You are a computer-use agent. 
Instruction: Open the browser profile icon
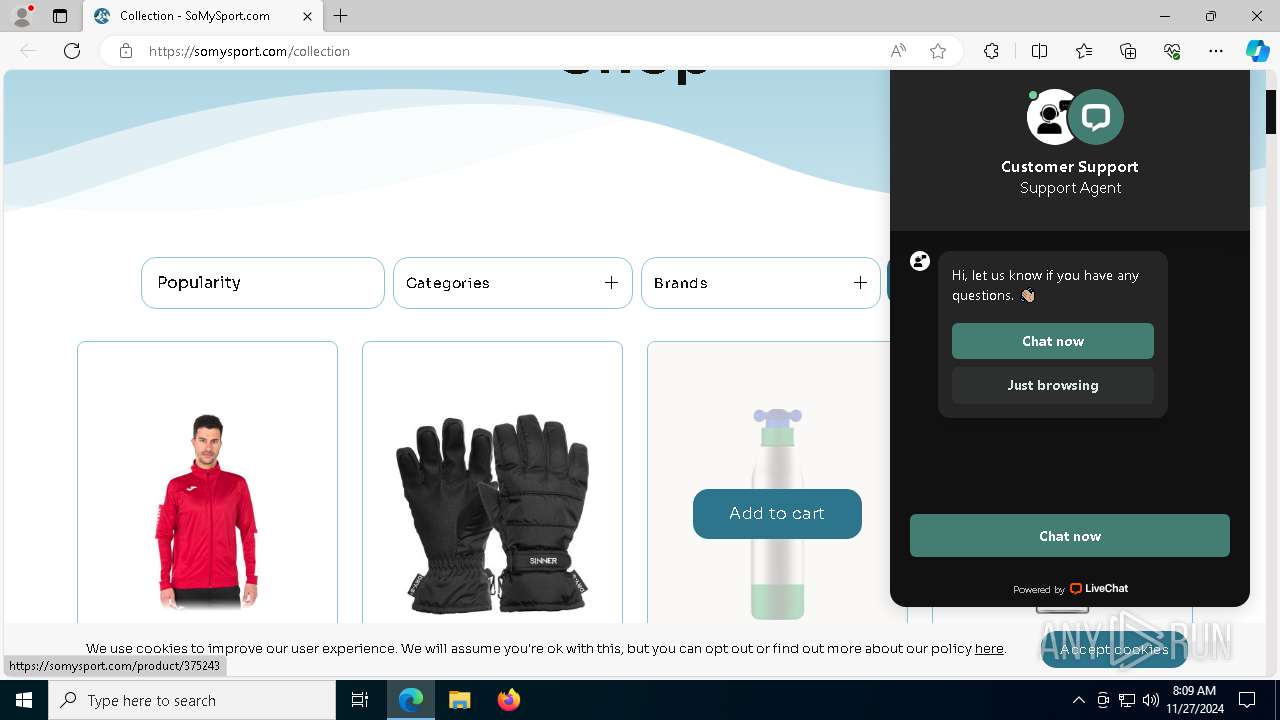(22, 16)
